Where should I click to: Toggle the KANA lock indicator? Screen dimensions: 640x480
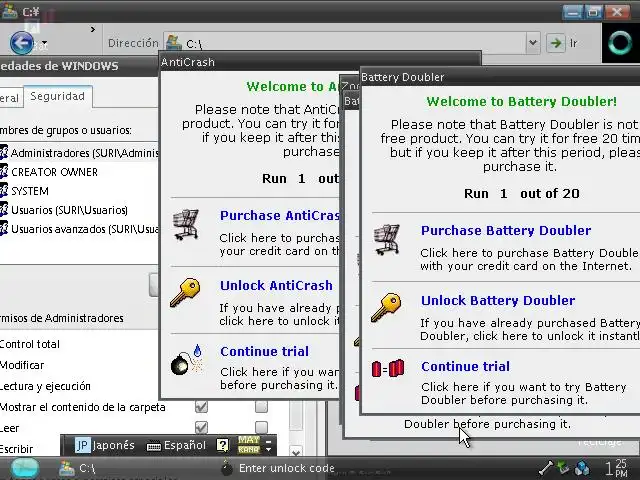(x=249, y=449)
